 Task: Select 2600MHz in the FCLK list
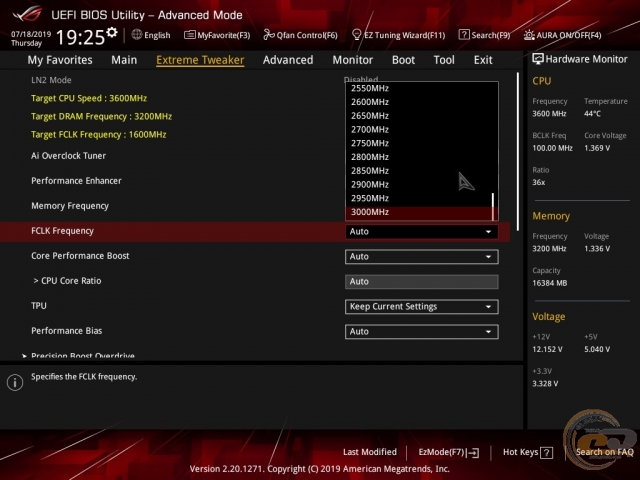pos(419,102)
